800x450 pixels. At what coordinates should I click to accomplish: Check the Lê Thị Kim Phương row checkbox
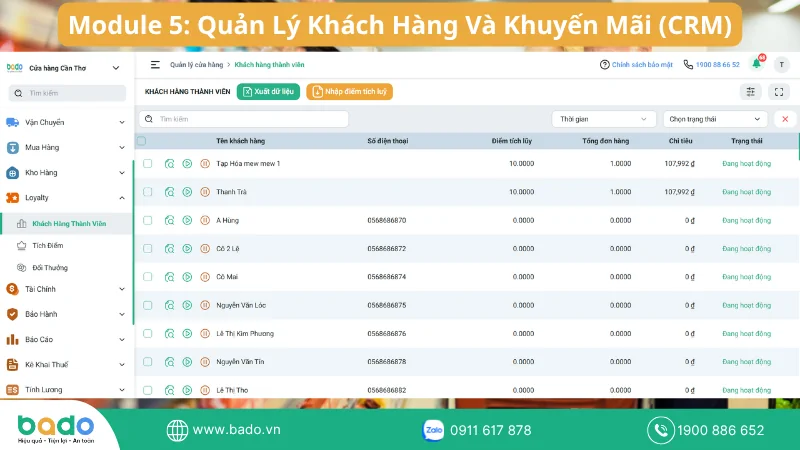[147, 334]
